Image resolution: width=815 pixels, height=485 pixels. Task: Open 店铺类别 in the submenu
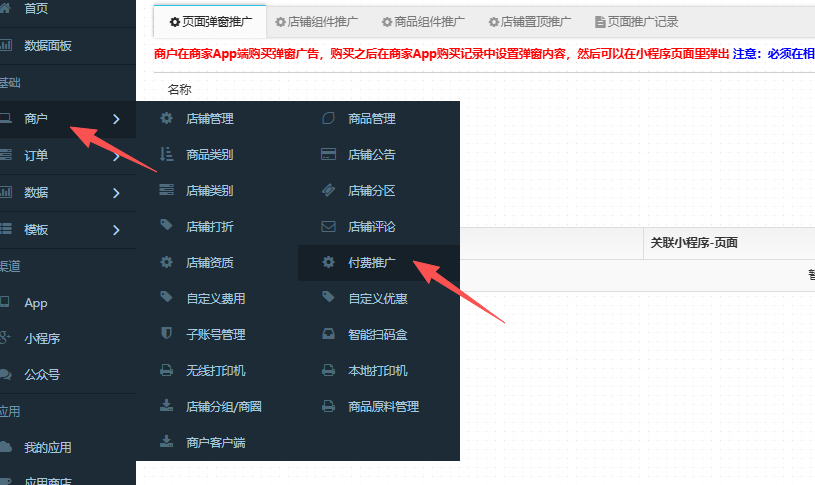click(x=210, y=190)
